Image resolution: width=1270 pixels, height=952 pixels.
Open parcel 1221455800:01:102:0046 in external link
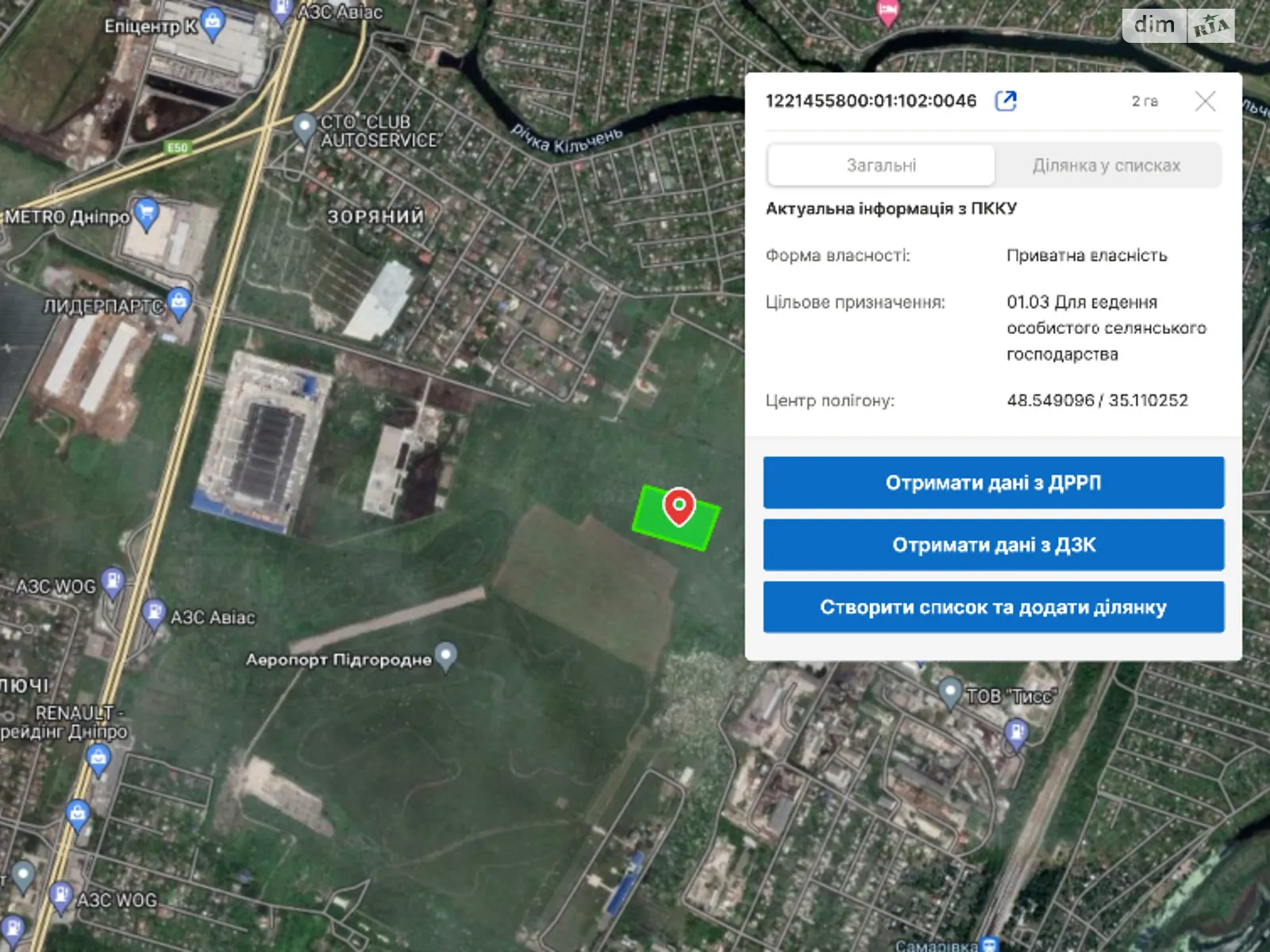(1006, 101)
